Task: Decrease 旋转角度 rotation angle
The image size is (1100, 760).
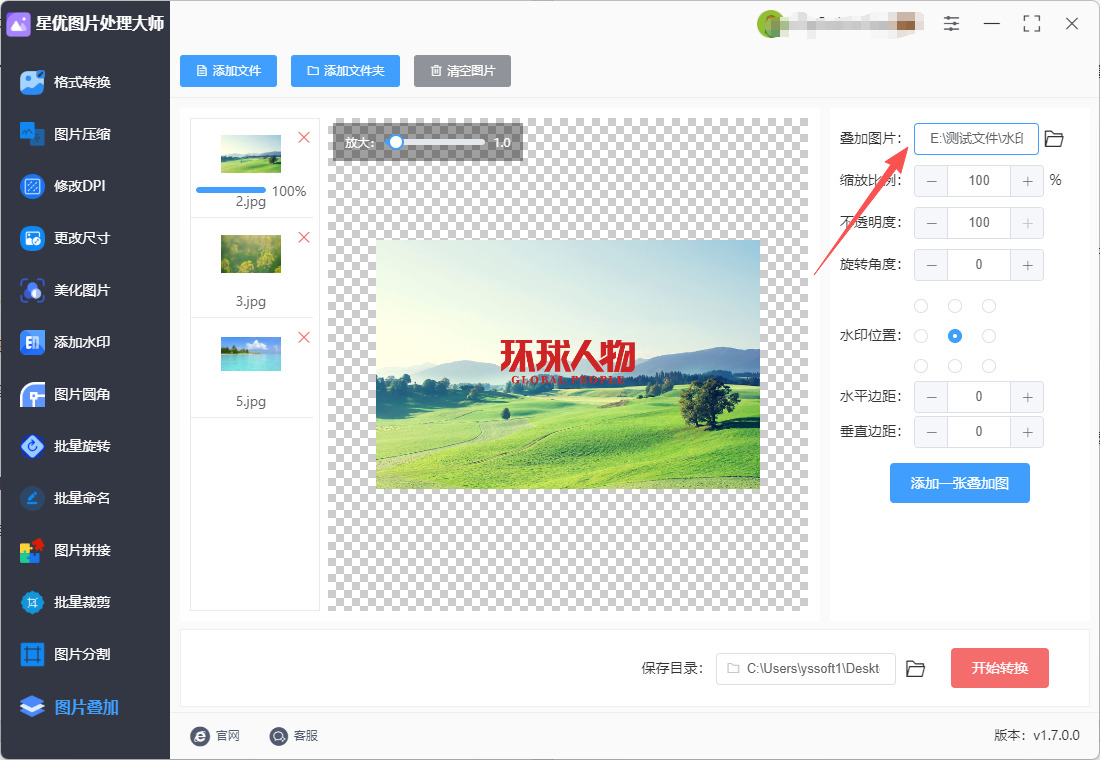Action: [x=932, y=265]
